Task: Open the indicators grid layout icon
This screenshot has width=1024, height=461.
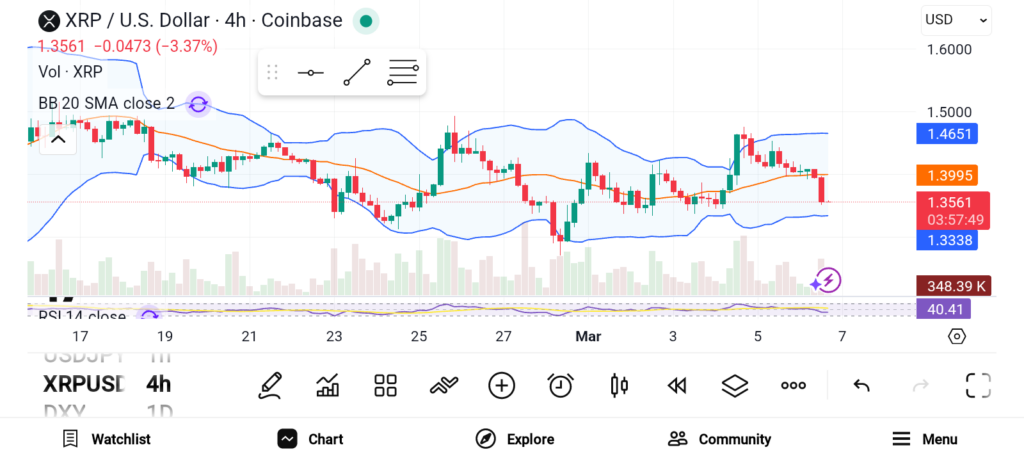Action: point(385,385)
